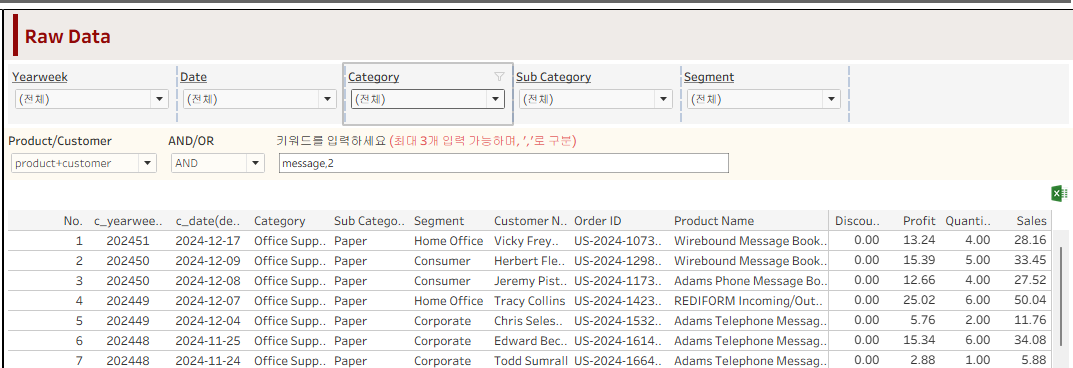Click the Sub Catego.. column header

point(370,221)
